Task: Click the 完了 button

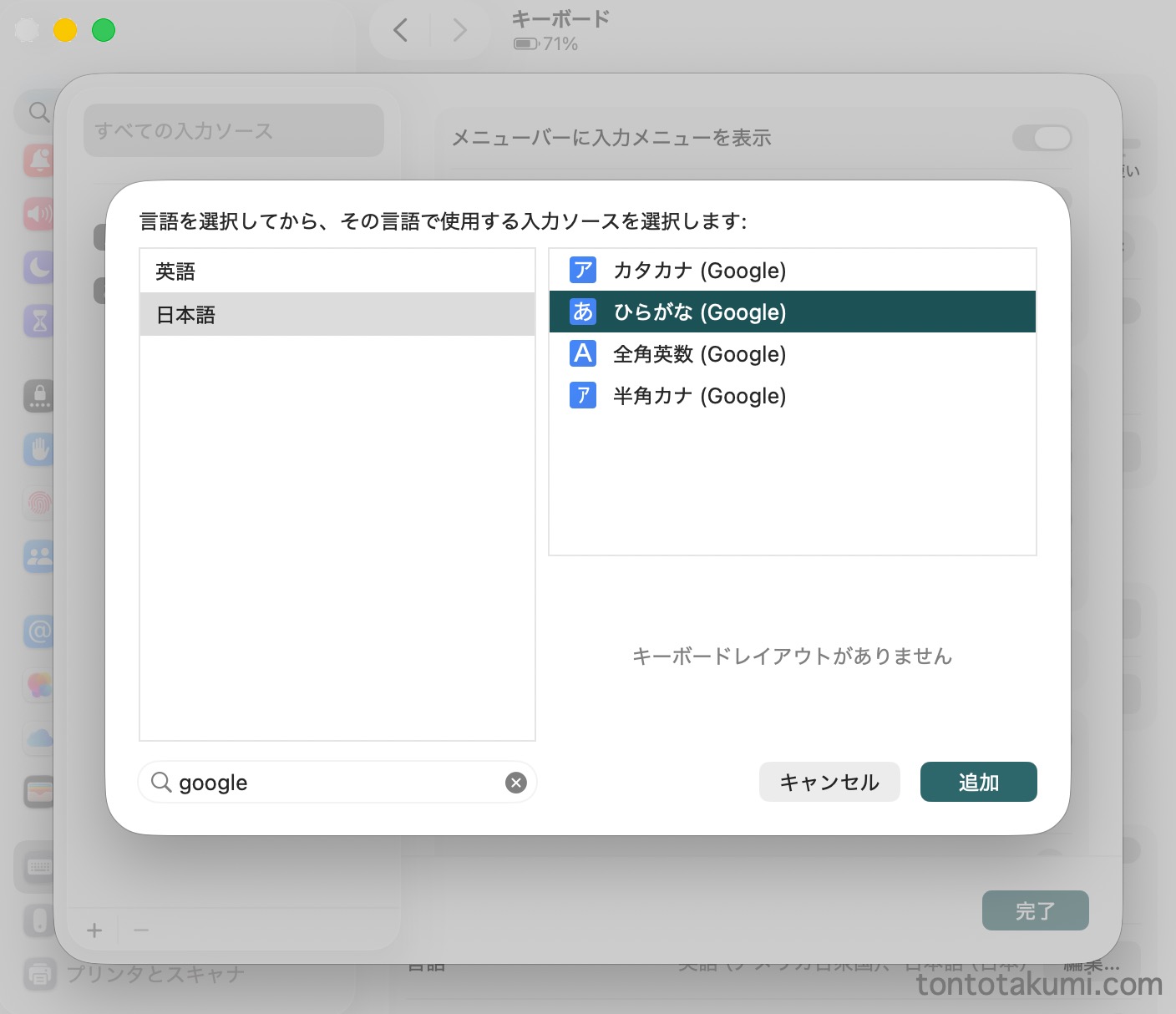Action: click(1035, 910)
